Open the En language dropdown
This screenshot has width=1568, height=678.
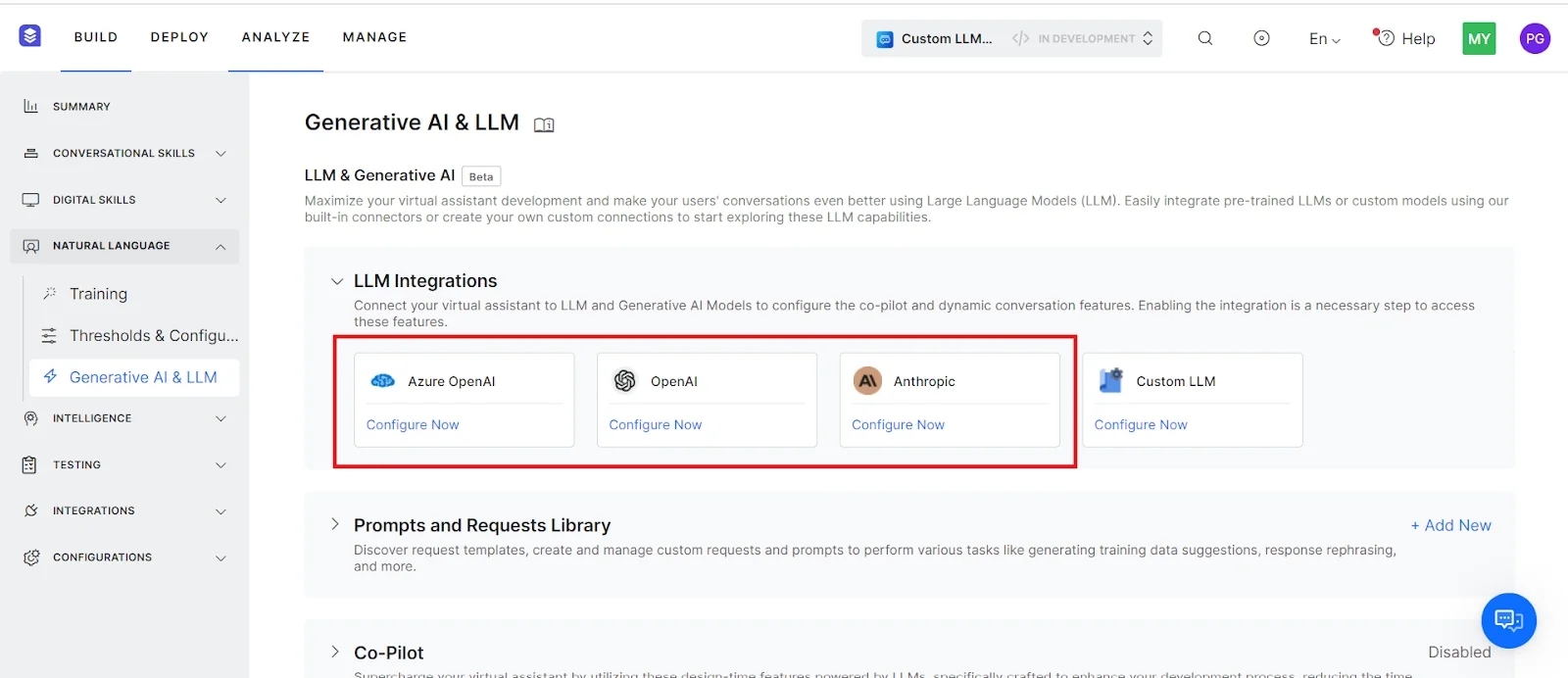[1325, 38]
